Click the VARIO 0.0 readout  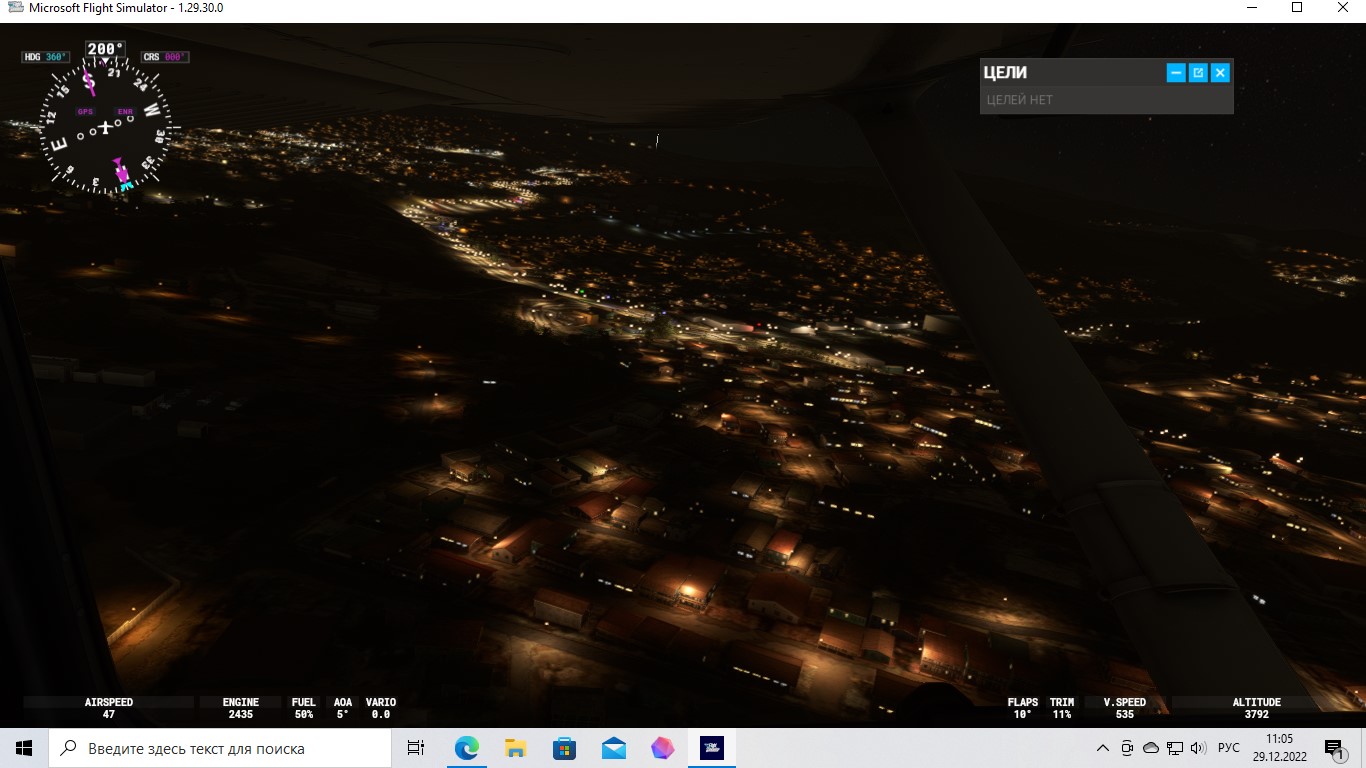tap(381, 708)
